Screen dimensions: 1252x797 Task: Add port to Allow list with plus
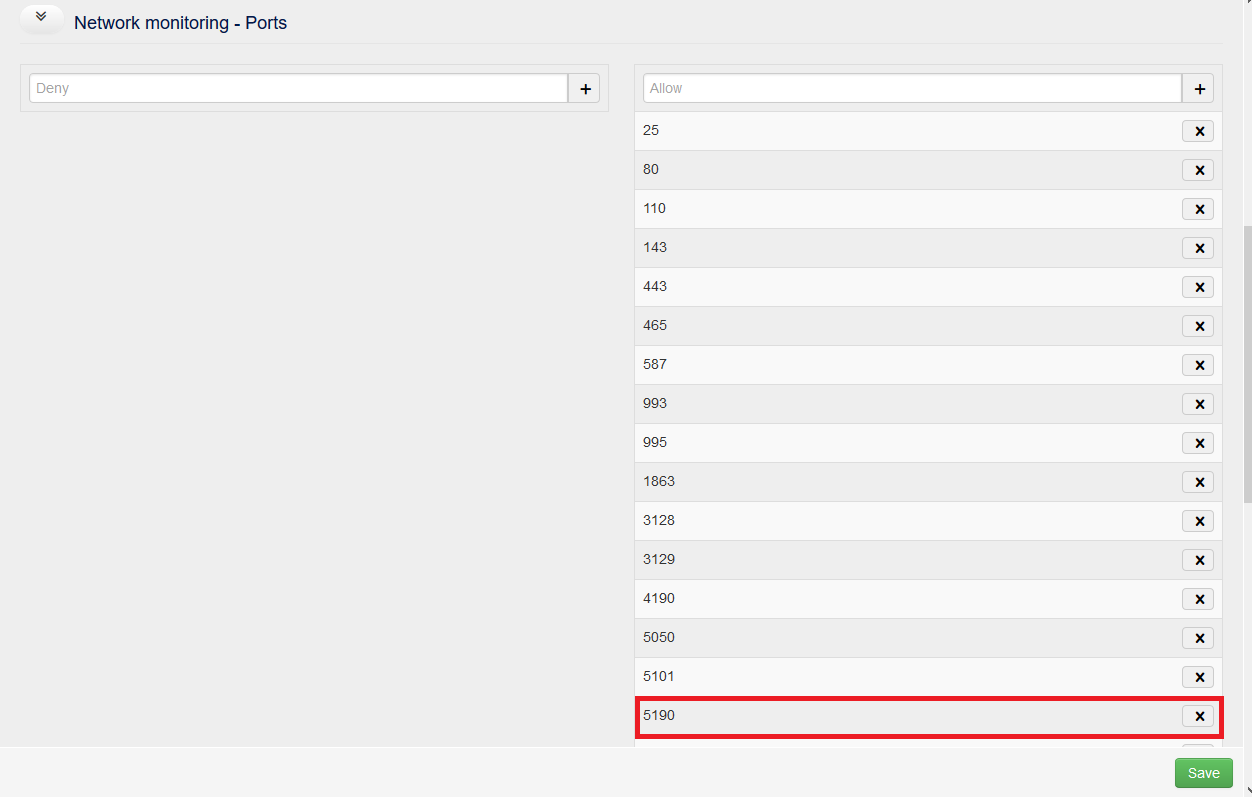point(1198,89)
